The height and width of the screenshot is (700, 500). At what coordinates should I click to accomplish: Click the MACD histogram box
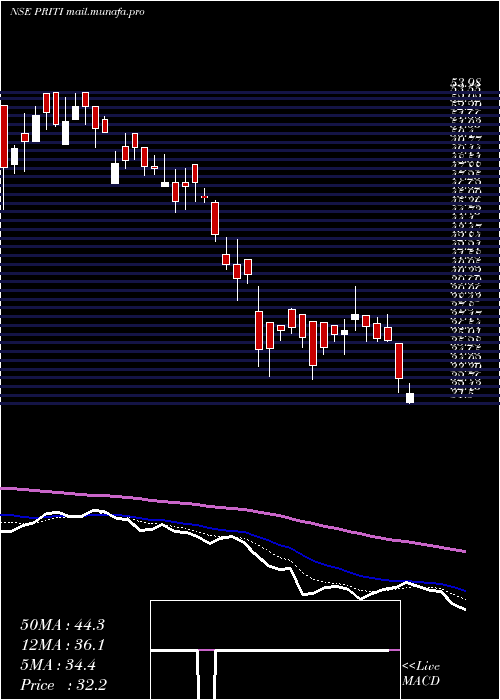(275, 650)
